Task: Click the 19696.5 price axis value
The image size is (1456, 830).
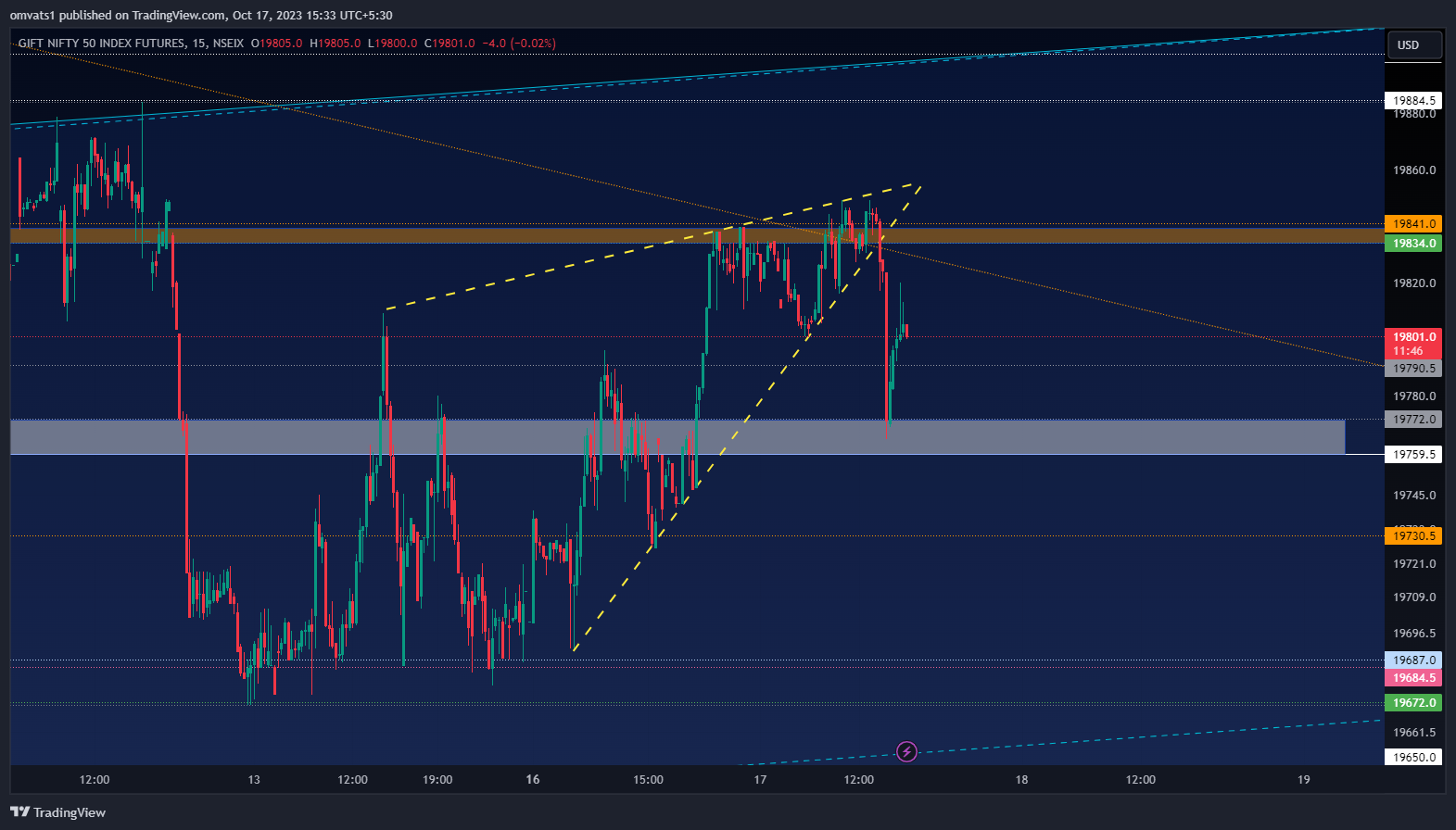Action: click(x=1414, y=633)
